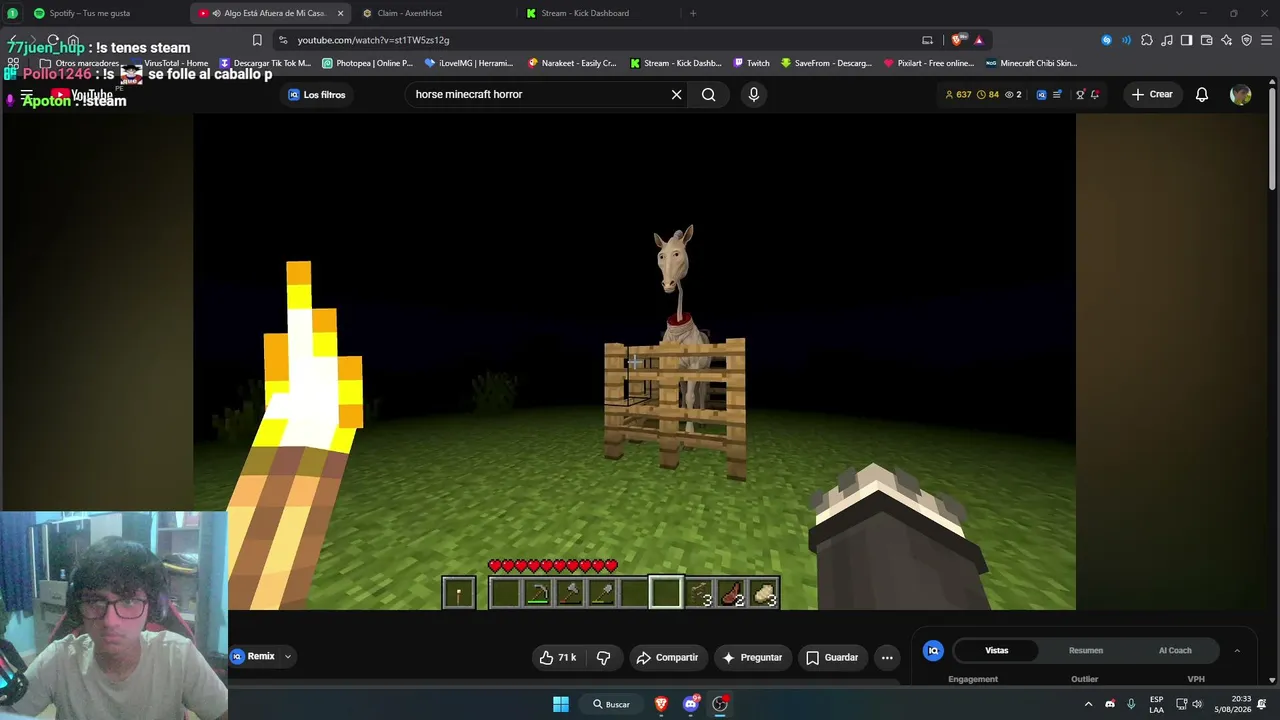Click the video player frame

(634, 361)
